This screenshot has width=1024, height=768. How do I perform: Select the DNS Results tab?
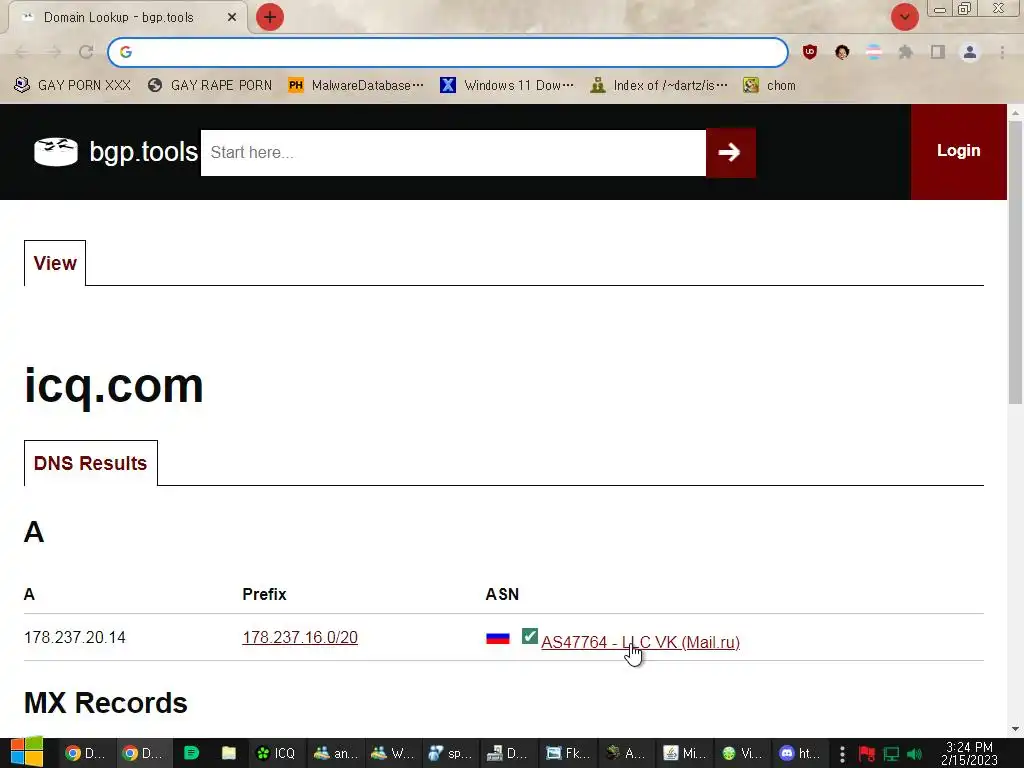coord(91,463)
